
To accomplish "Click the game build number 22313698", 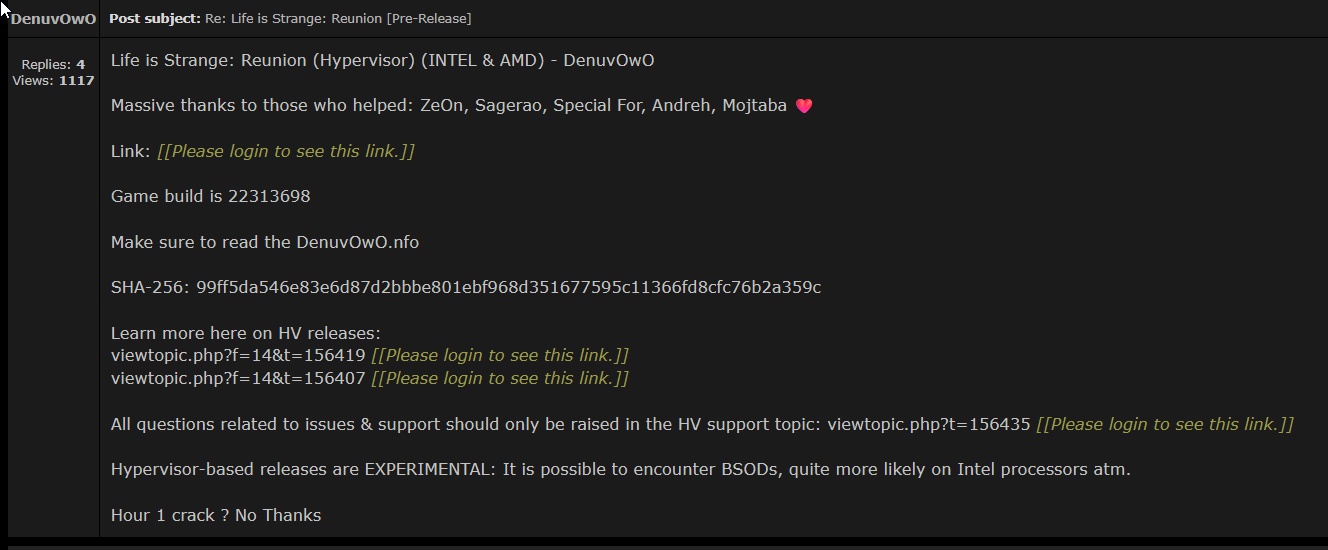I will coord(269,196).
